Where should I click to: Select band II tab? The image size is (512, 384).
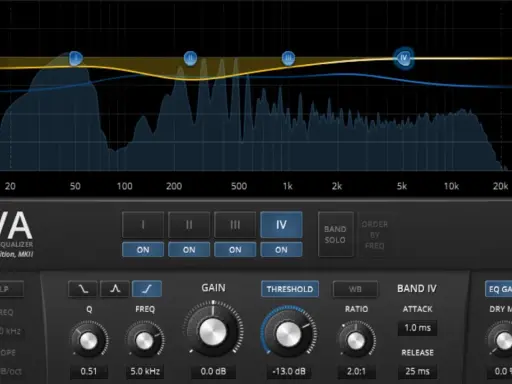pos(189,225)
